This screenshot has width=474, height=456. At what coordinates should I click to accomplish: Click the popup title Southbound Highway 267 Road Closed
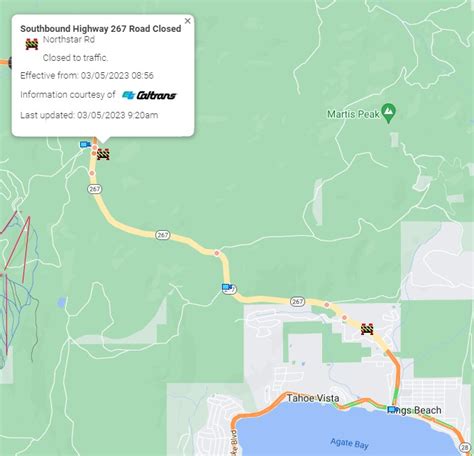(101, 29)
